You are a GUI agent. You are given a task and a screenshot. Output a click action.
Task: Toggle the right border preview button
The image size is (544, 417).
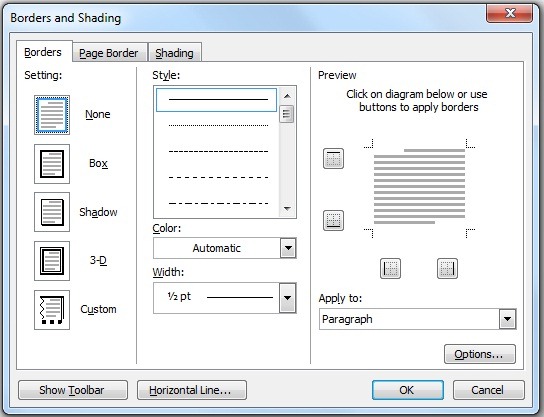pyautogui.click(x=447, y=268)
